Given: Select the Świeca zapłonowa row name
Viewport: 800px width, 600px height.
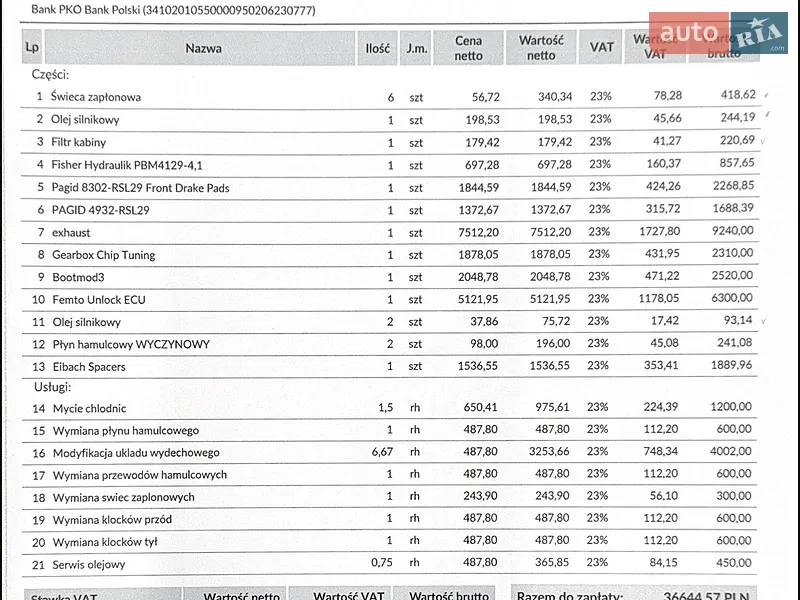Looking at the screenshot, I should click(95, 97).
